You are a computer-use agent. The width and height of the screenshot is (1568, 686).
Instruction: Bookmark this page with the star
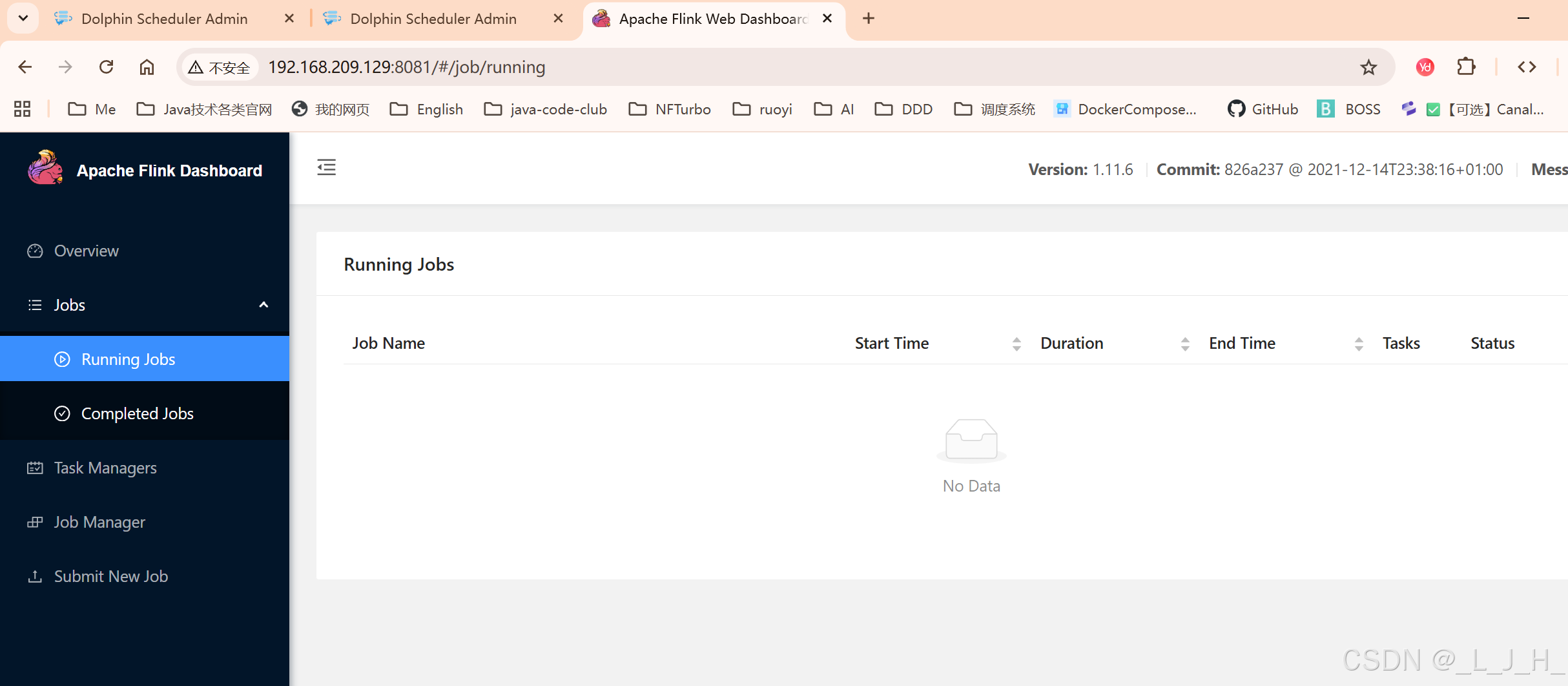(1368, 67)
